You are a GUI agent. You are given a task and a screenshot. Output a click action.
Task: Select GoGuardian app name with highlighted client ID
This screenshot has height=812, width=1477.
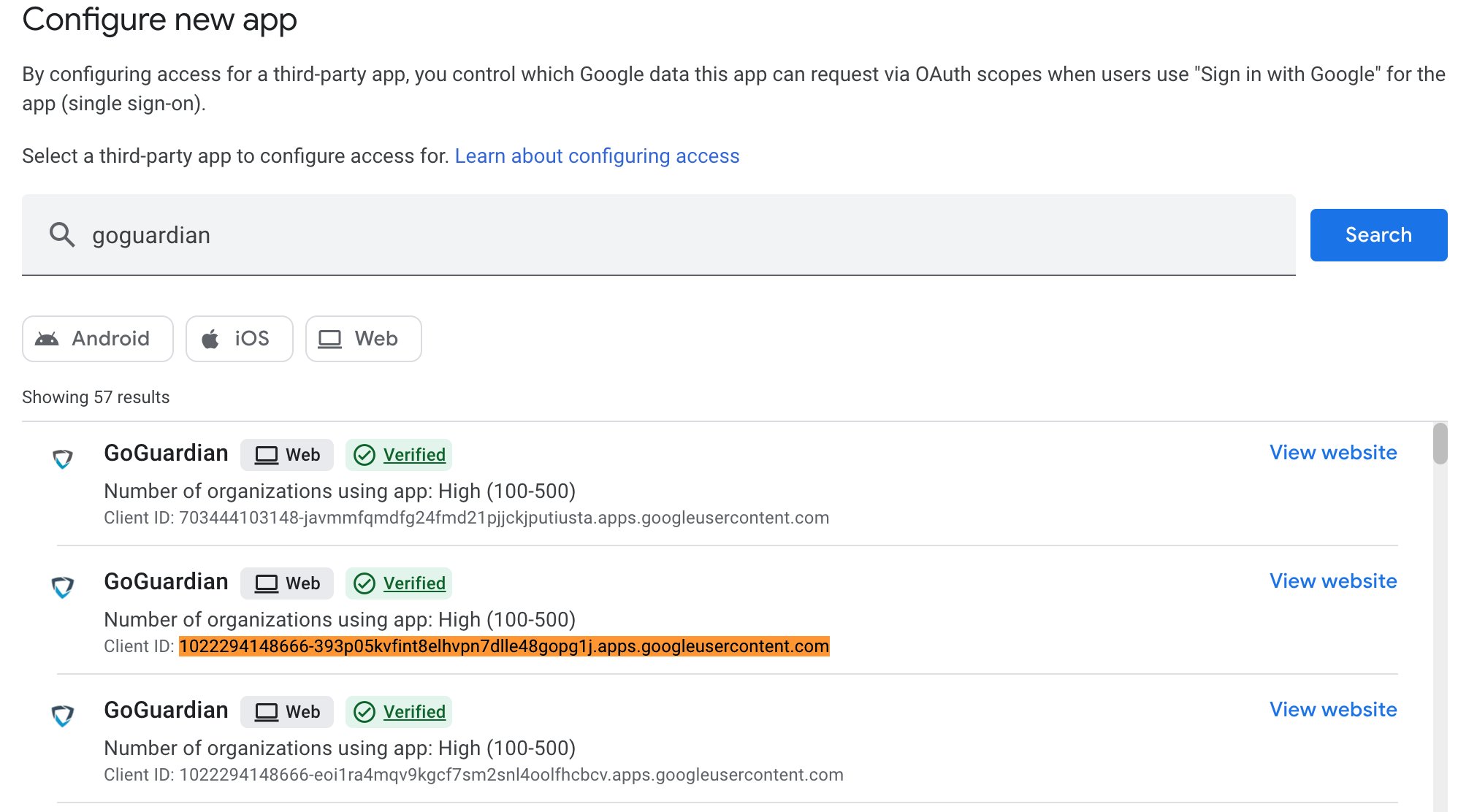[x=166, y=582]
